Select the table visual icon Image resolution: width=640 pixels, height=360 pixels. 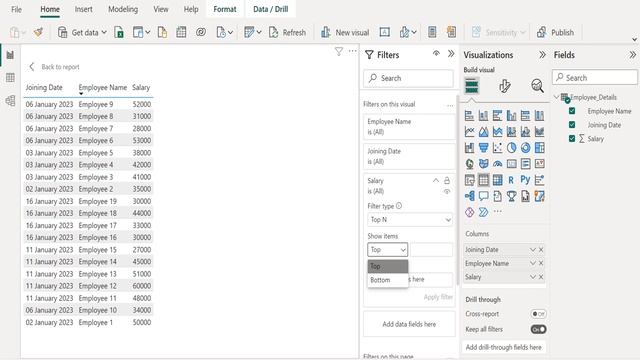click(x=484, y=180)
